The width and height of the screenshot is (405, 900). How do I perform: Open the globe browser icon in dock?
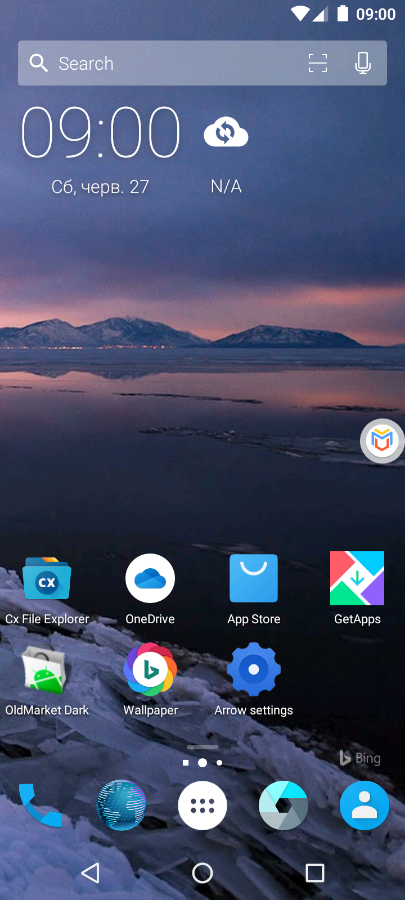[121, 805]
